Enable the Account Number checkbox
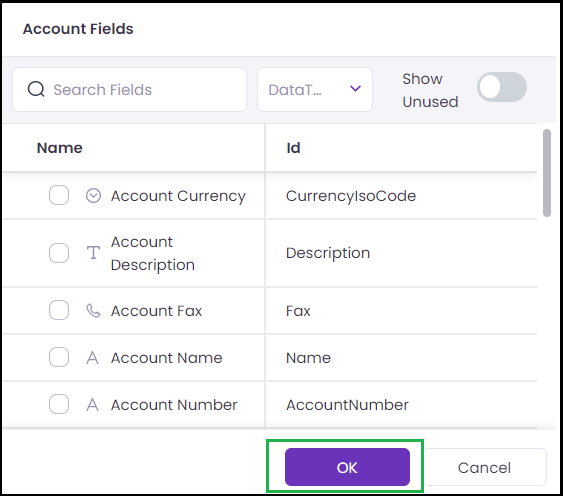563x496 pixels. (59, 404)
